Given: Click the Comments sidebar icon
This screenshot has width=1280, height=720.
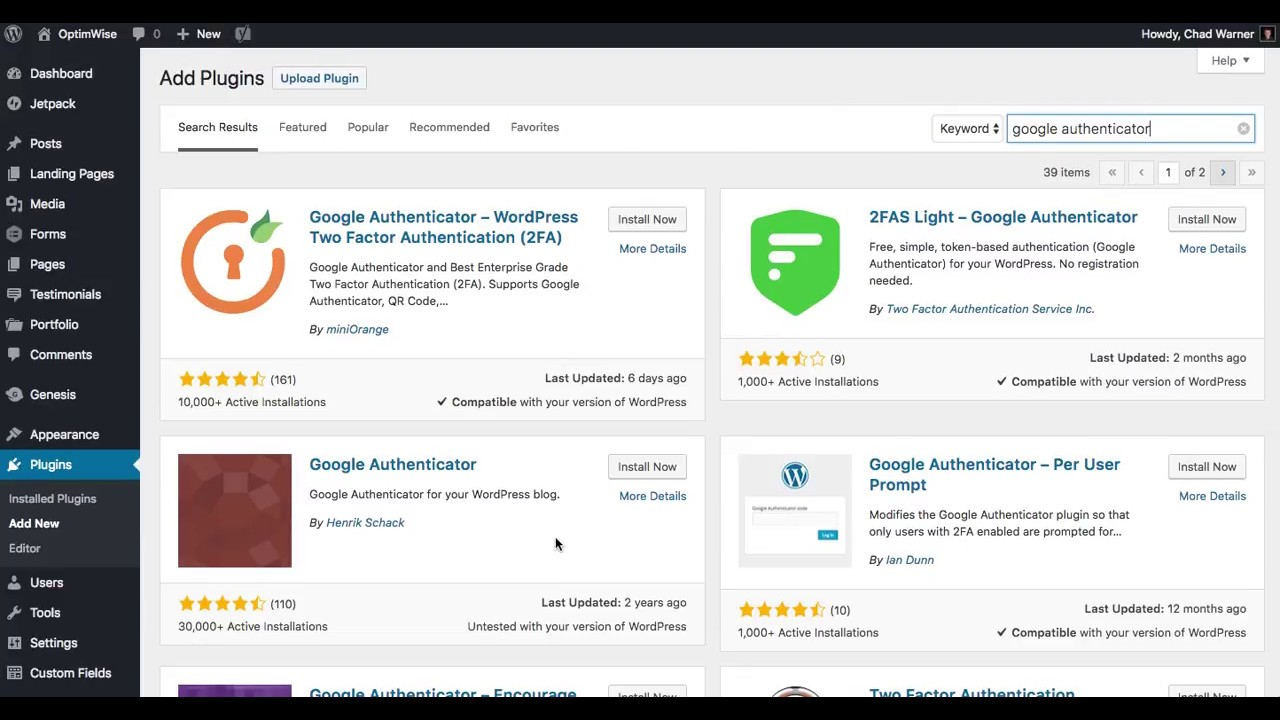Looking at the screenshot, I should coord(14,354).
